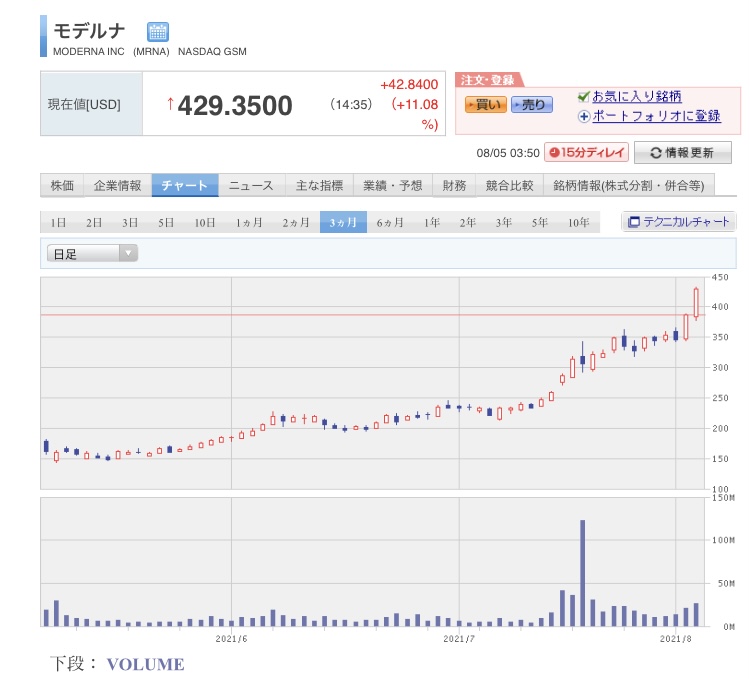
Task: Open the 業績・予想 tab
Action: click(x=393, y=186)
